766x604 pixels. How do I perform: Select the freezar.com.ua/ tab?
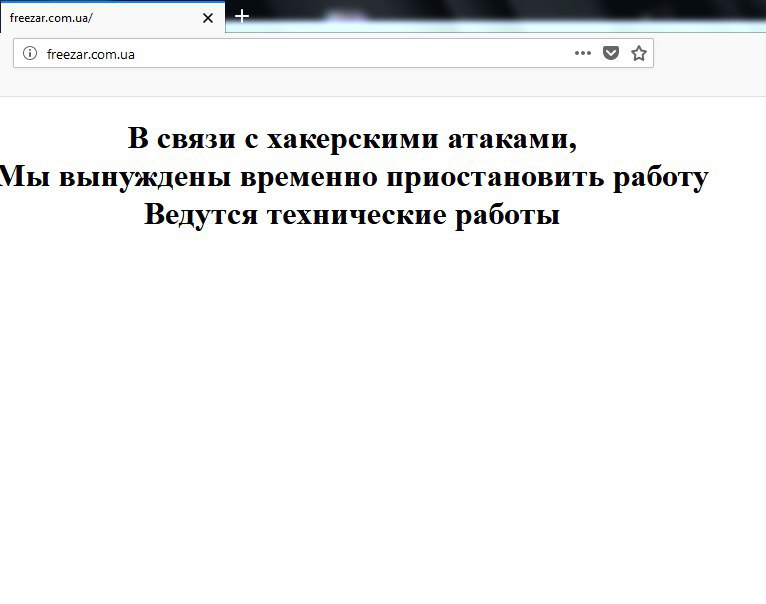click(112, 18)
